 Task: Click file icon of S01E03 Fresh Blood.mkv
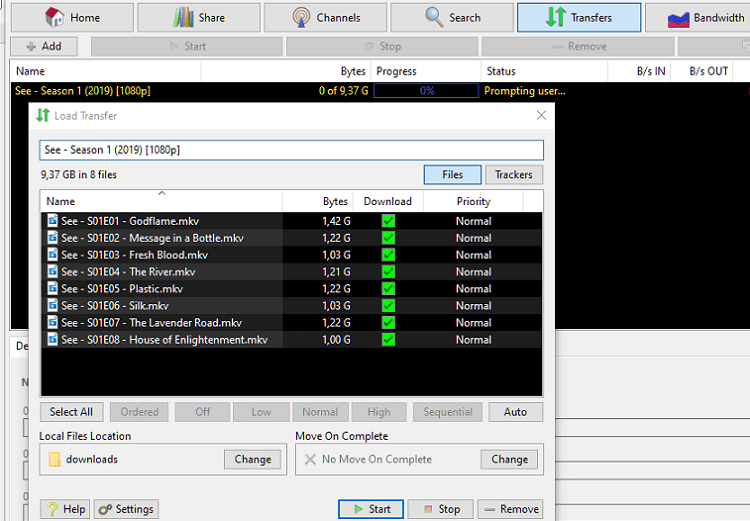(53, 255)
